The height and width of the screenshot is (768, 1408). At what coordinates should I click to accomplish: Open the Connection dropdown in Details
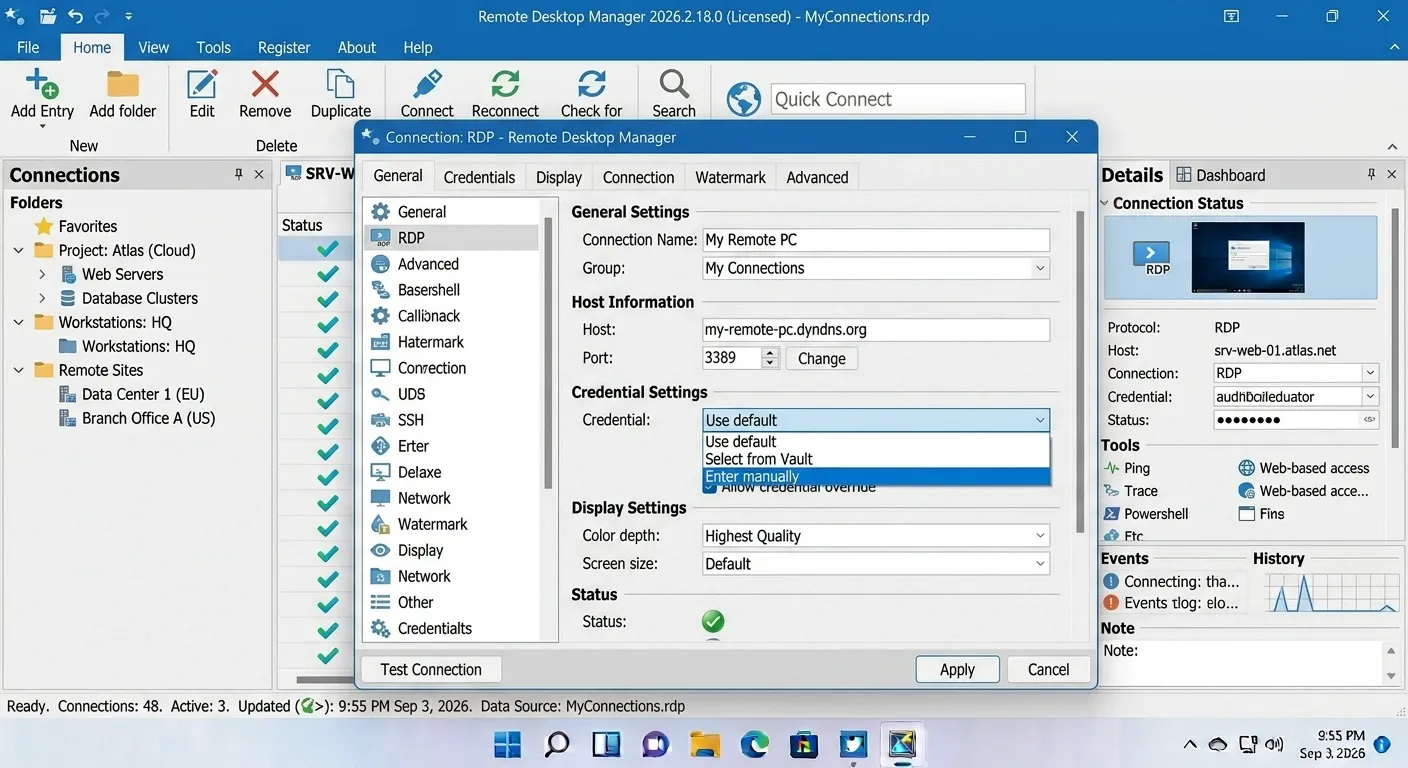[x=1370, y=373]
